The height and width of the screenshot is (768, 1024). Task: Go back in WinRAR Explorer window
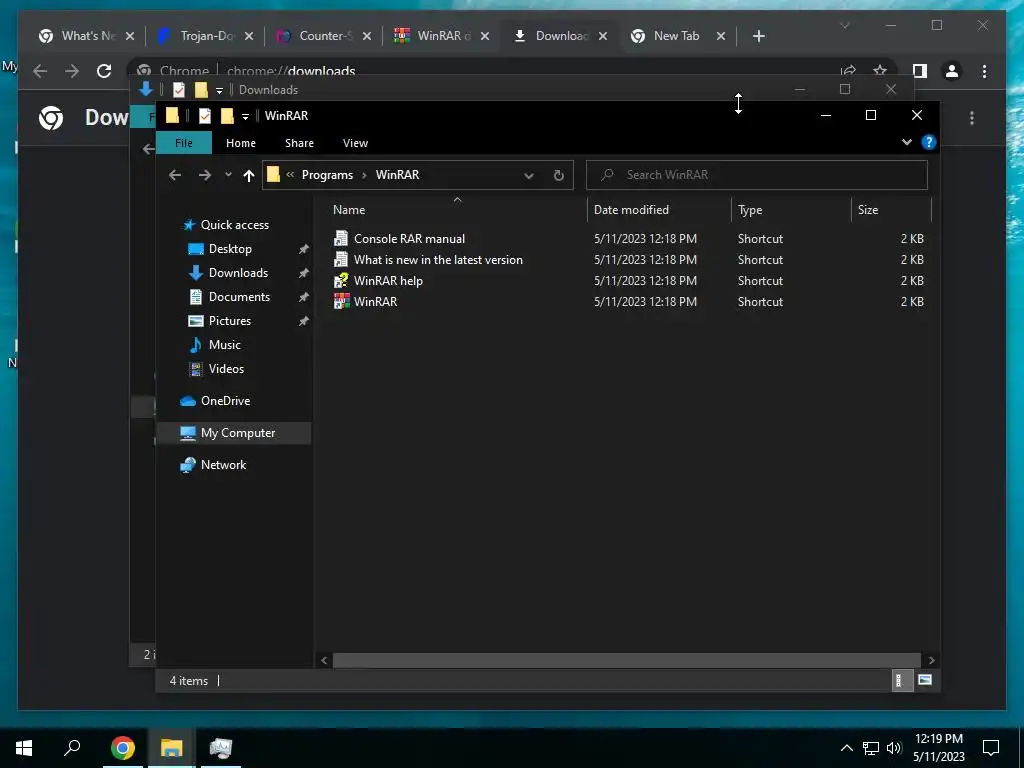(x=174, y=175)
